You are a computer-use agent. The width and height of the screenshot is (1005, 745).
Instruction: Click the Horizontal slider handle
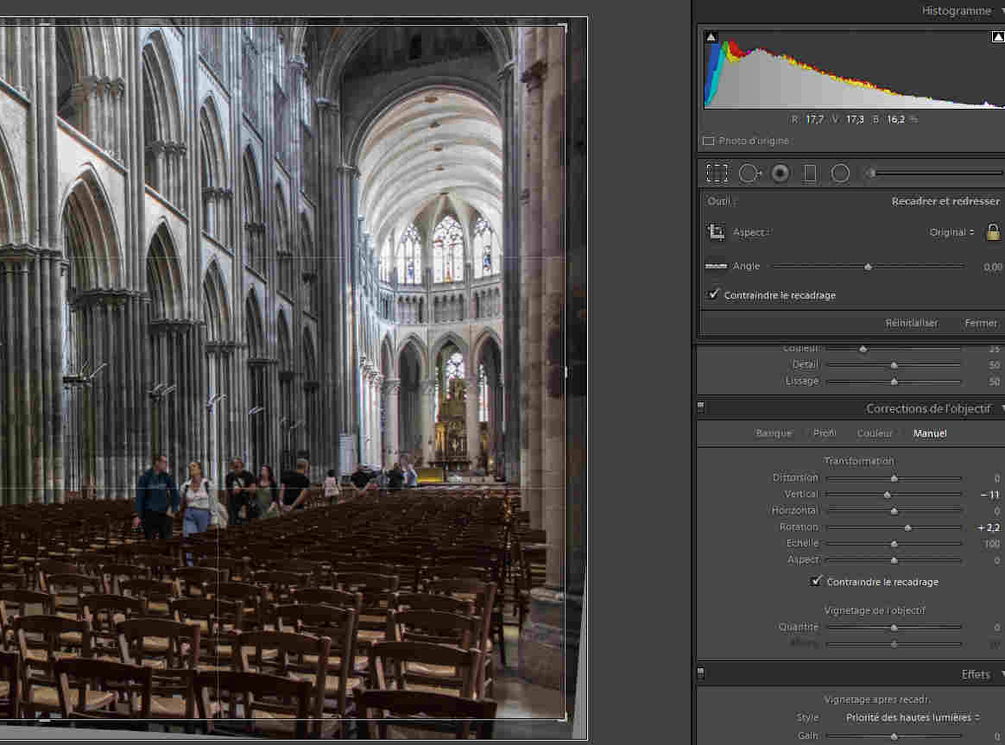point(894,511)
